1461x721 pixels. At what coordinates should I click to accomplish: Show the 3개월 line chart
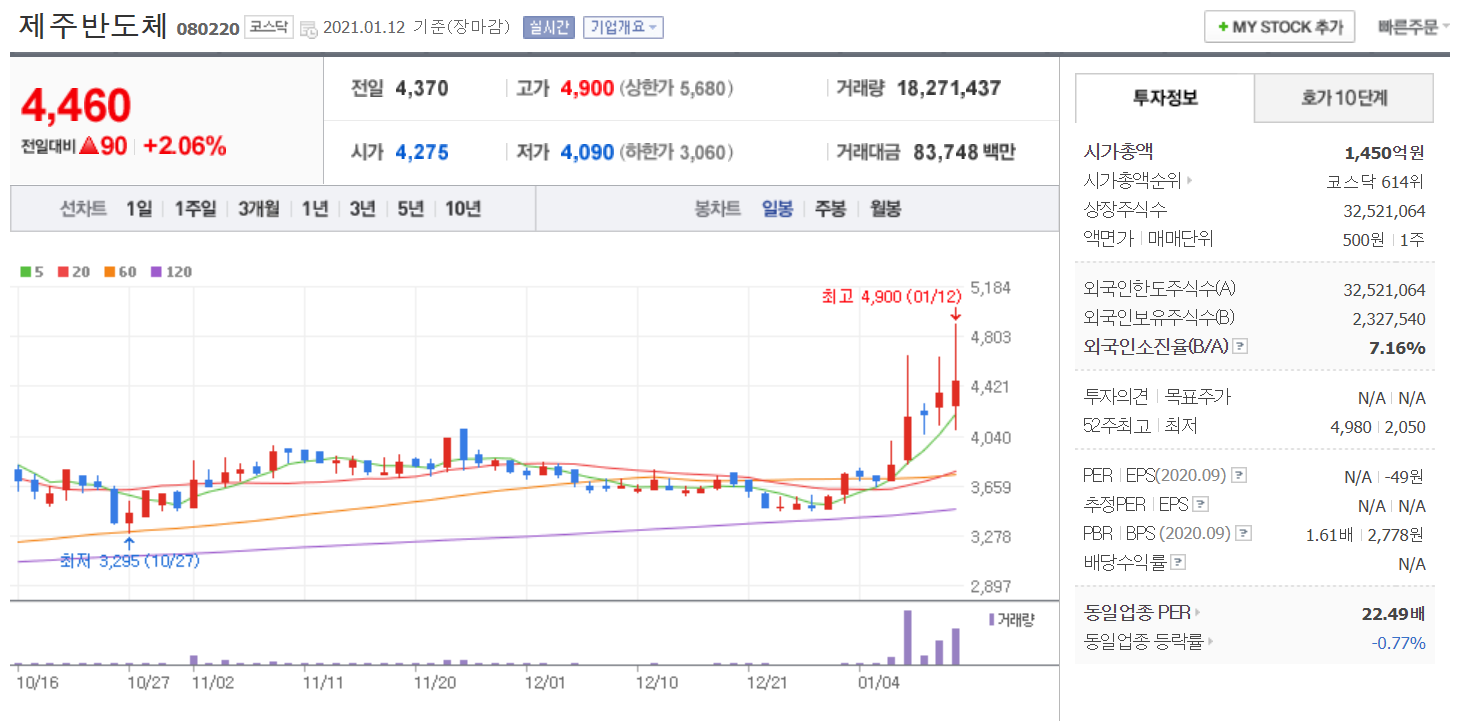[259, 209]
